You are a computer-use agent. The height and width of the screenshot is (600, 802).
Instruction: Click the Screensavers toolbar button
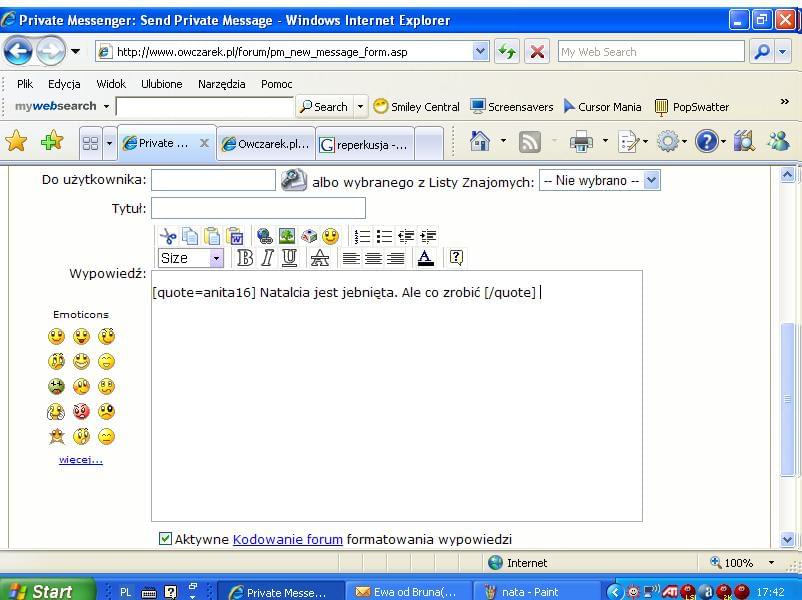[511, 107]
